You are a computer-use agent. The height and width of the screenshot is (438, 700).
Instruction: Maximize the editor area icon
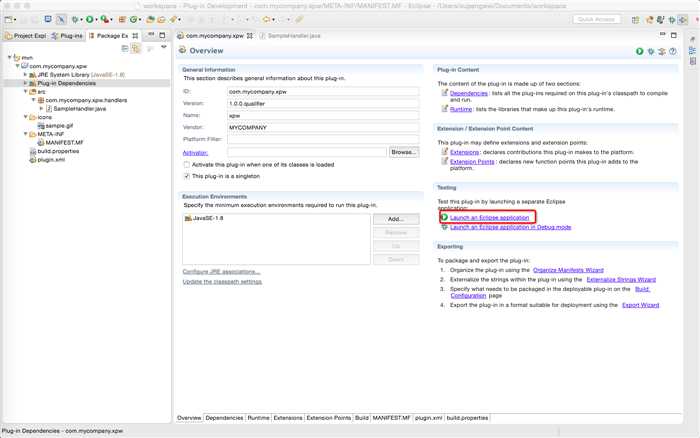click(674, 35)
